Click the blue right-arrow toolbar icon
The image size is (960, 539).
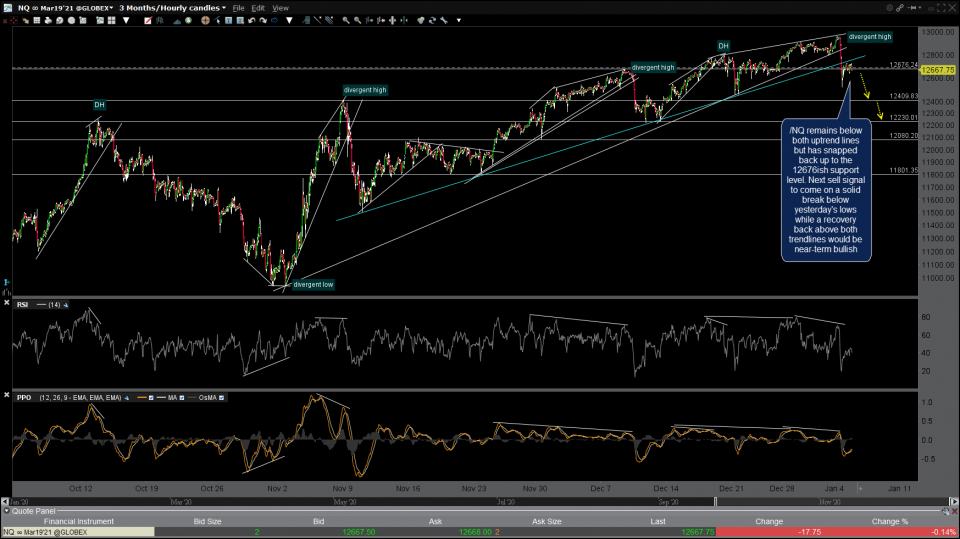(x=274, y=20)
